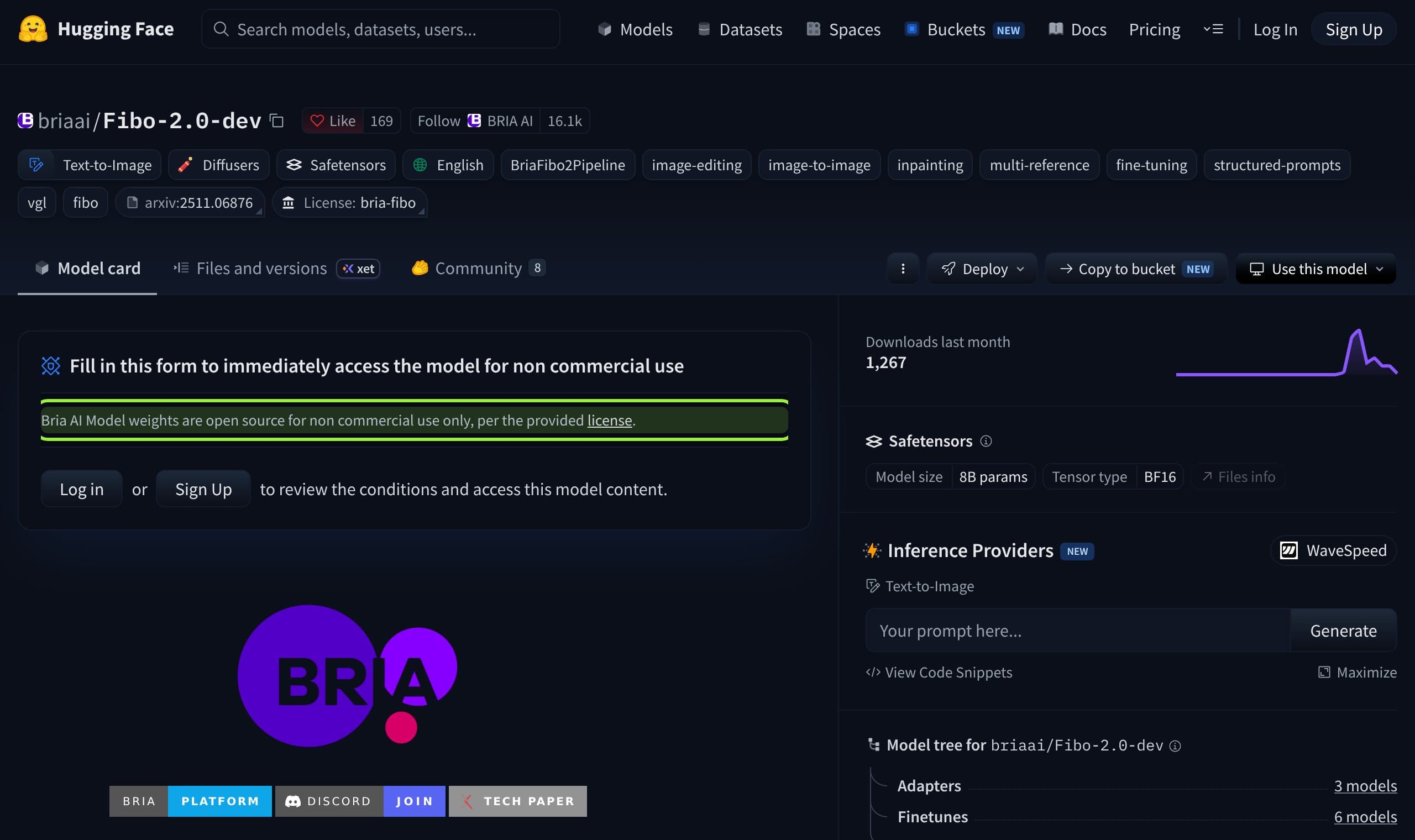Image resolution: width=1415 pixels, height=840 pixels.
Task: Open the expanded navigation menu icon
Action: point(1213,29)
